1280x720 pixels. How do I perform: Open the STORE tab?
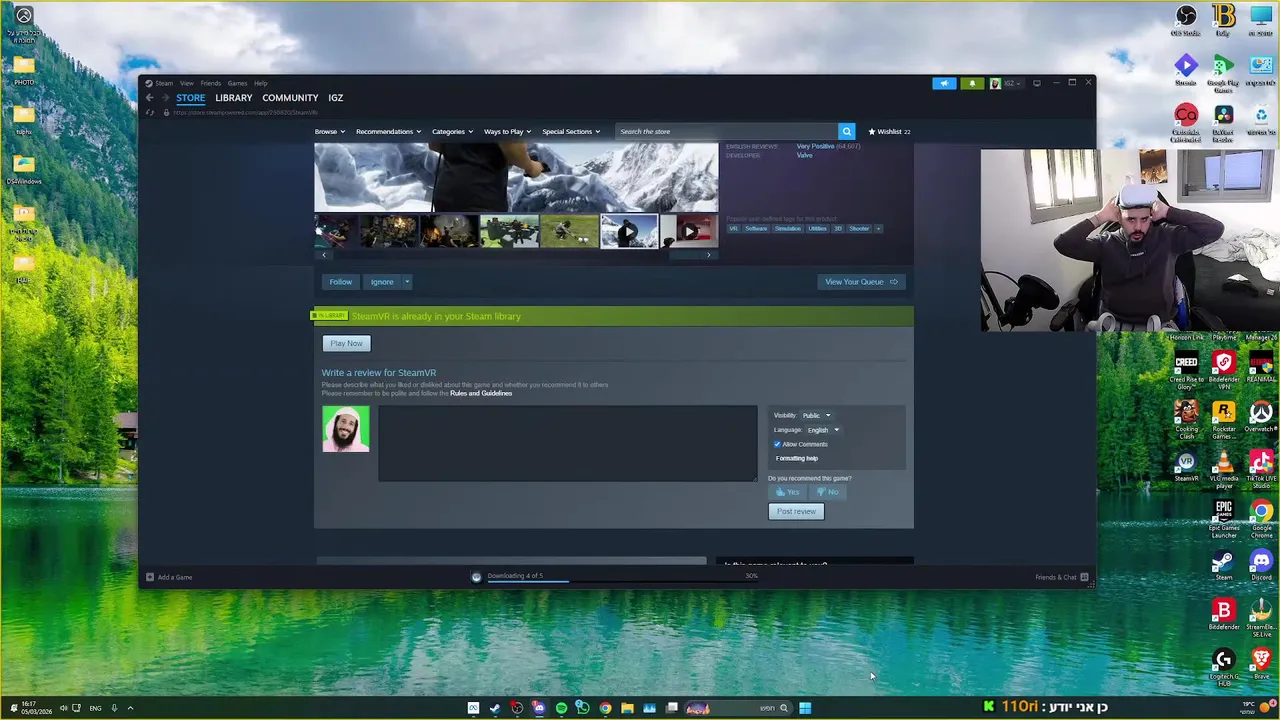tap(190, 98)
